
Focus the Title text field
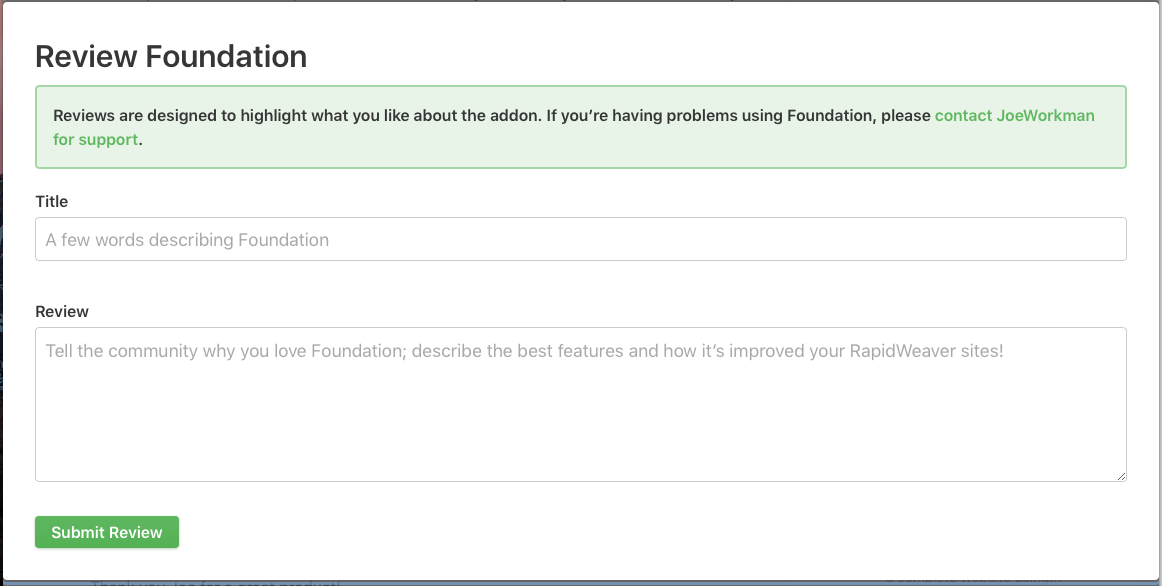(580, 240)
